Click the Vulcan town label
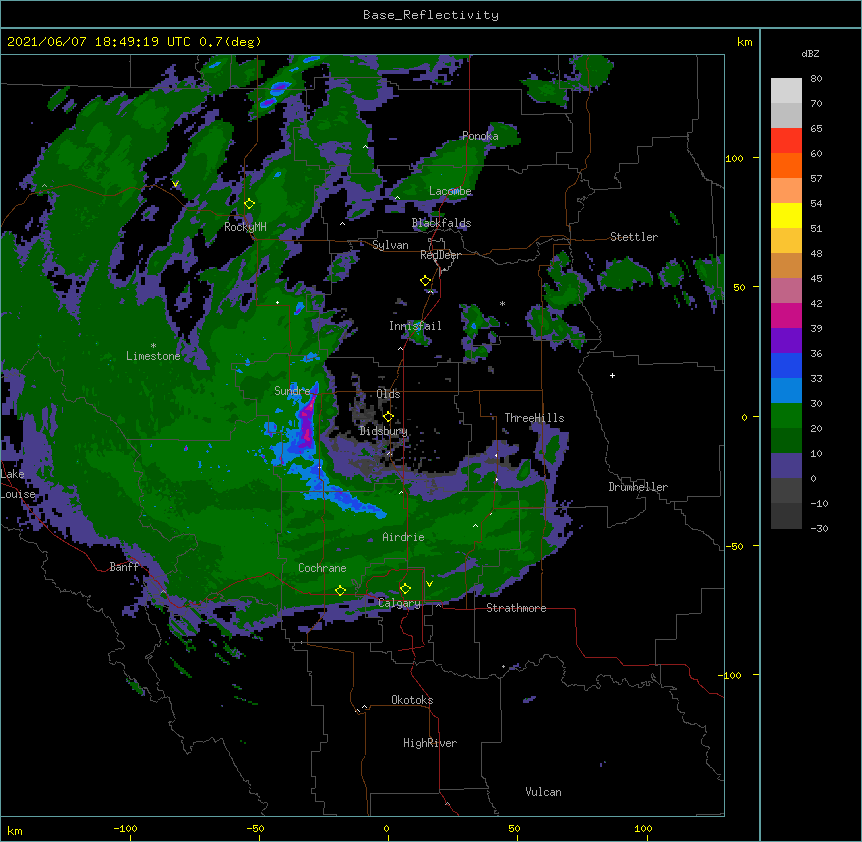The image size is (862, 842). point(543,792)
